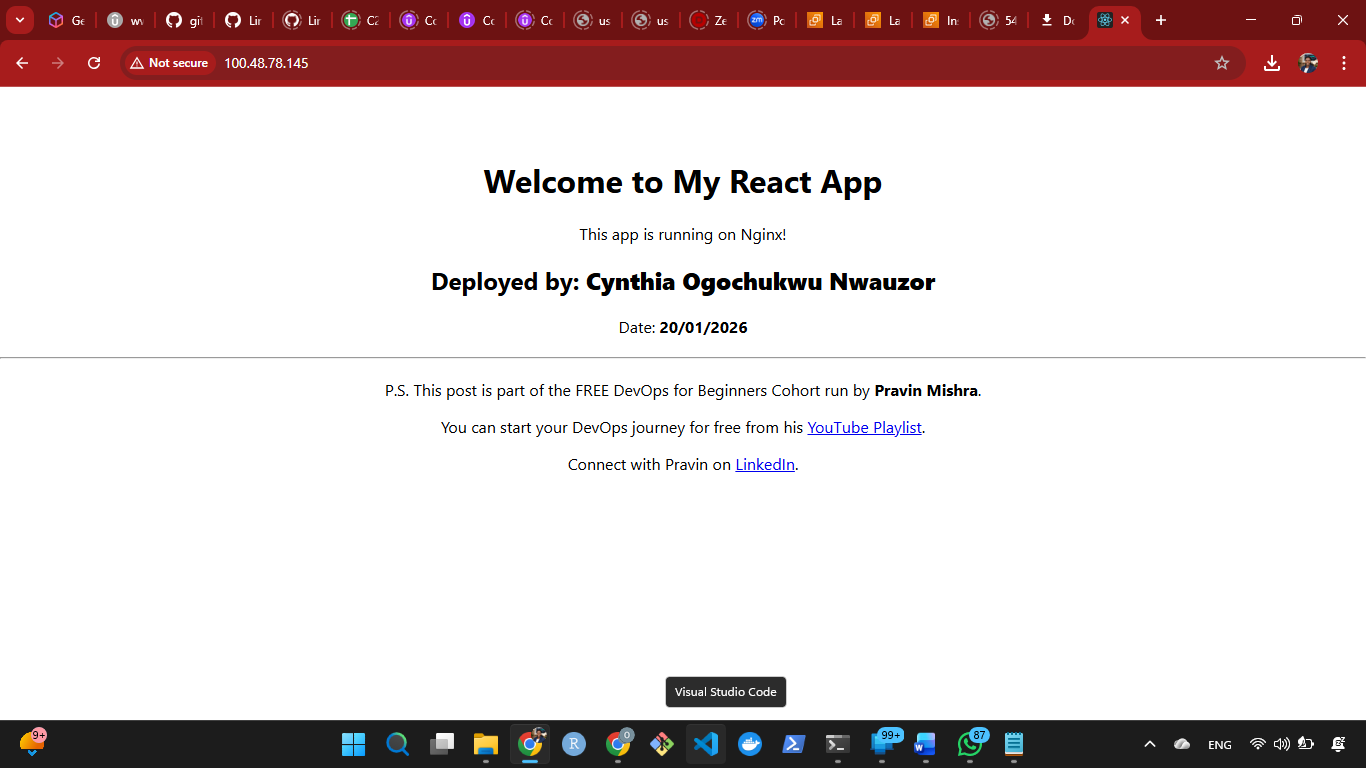Open Notepad from the taskbar
Screen dimensions: 1366x768
(1014, 744)
